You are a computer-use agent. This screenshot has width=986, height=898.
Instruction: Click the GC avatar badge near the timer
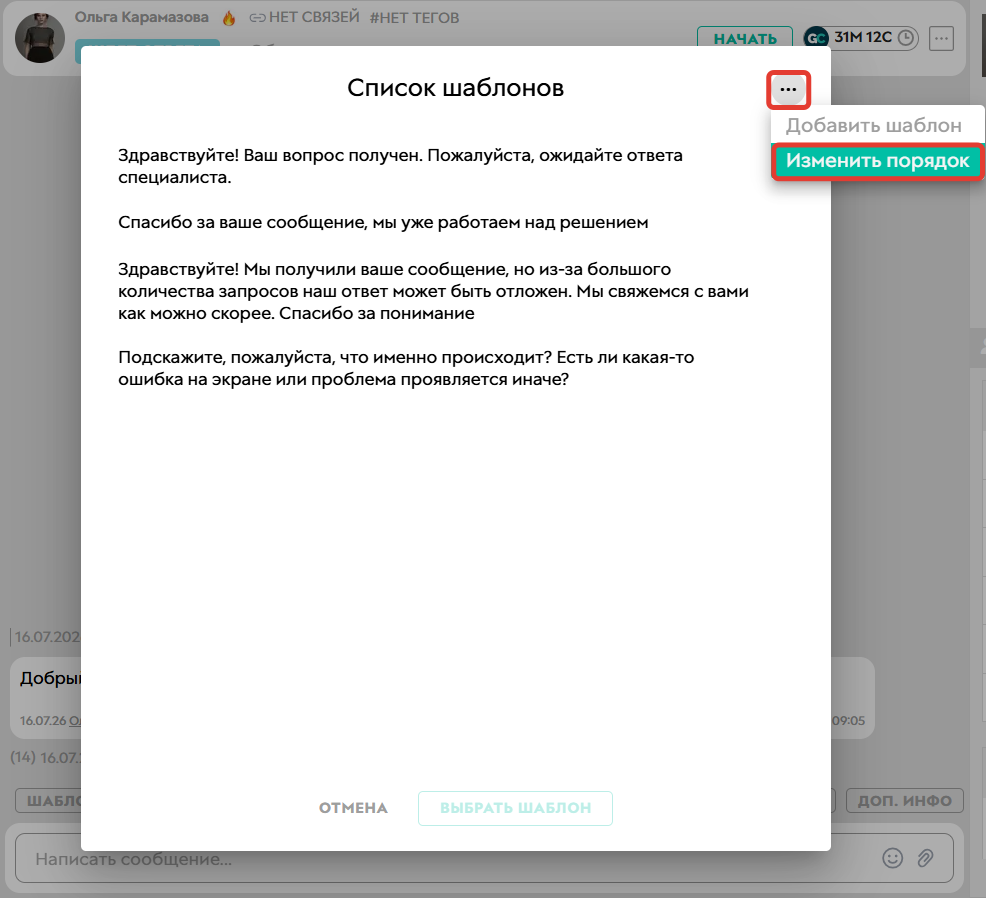816,38
